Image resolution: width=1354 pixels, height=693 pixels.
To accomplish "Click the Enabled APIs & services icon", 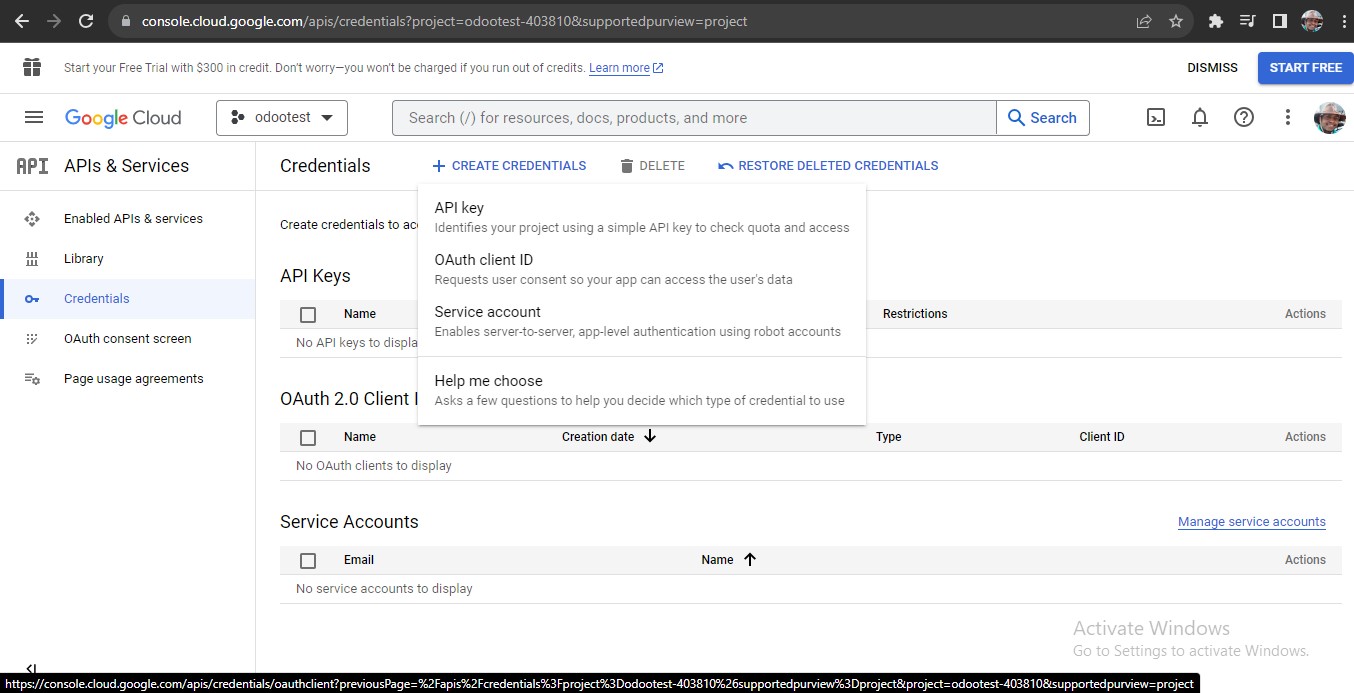I will pyautogui.click(x=32, y=219).
